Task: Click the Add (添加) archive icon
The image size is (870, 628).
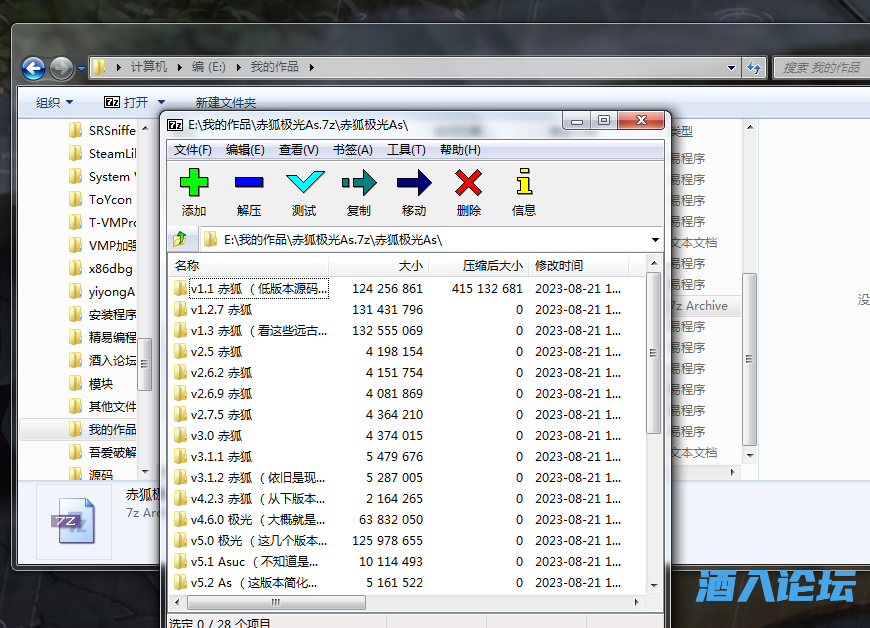Action: pos(194,185)
